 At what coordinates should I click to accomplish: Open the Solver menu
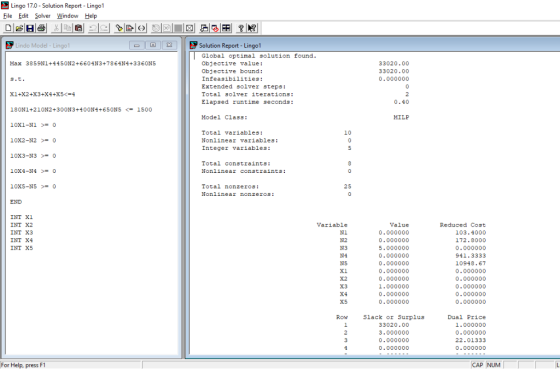click(x=42, y=16)
